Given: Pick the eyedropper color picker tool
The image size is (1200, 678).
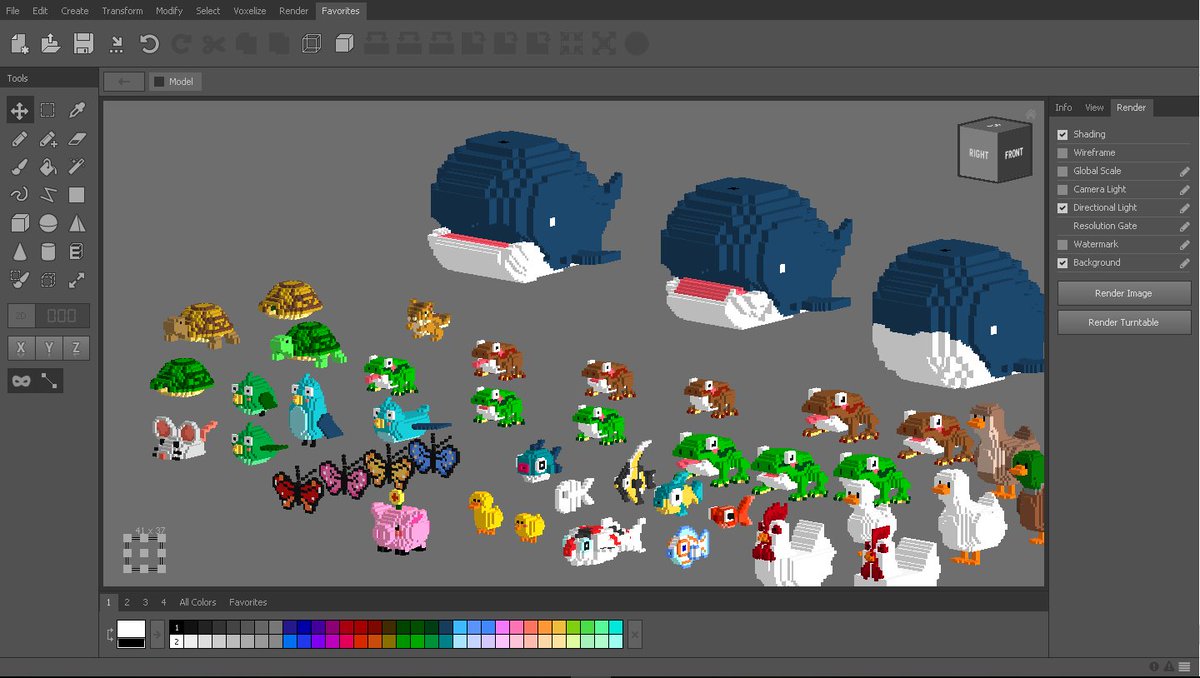Looking at the screenshot, I should (x=77, y=110).
